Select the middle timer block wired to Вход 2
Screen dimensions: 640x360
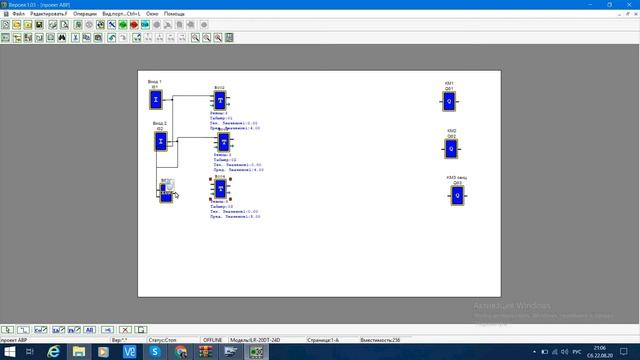pos(224,142)
